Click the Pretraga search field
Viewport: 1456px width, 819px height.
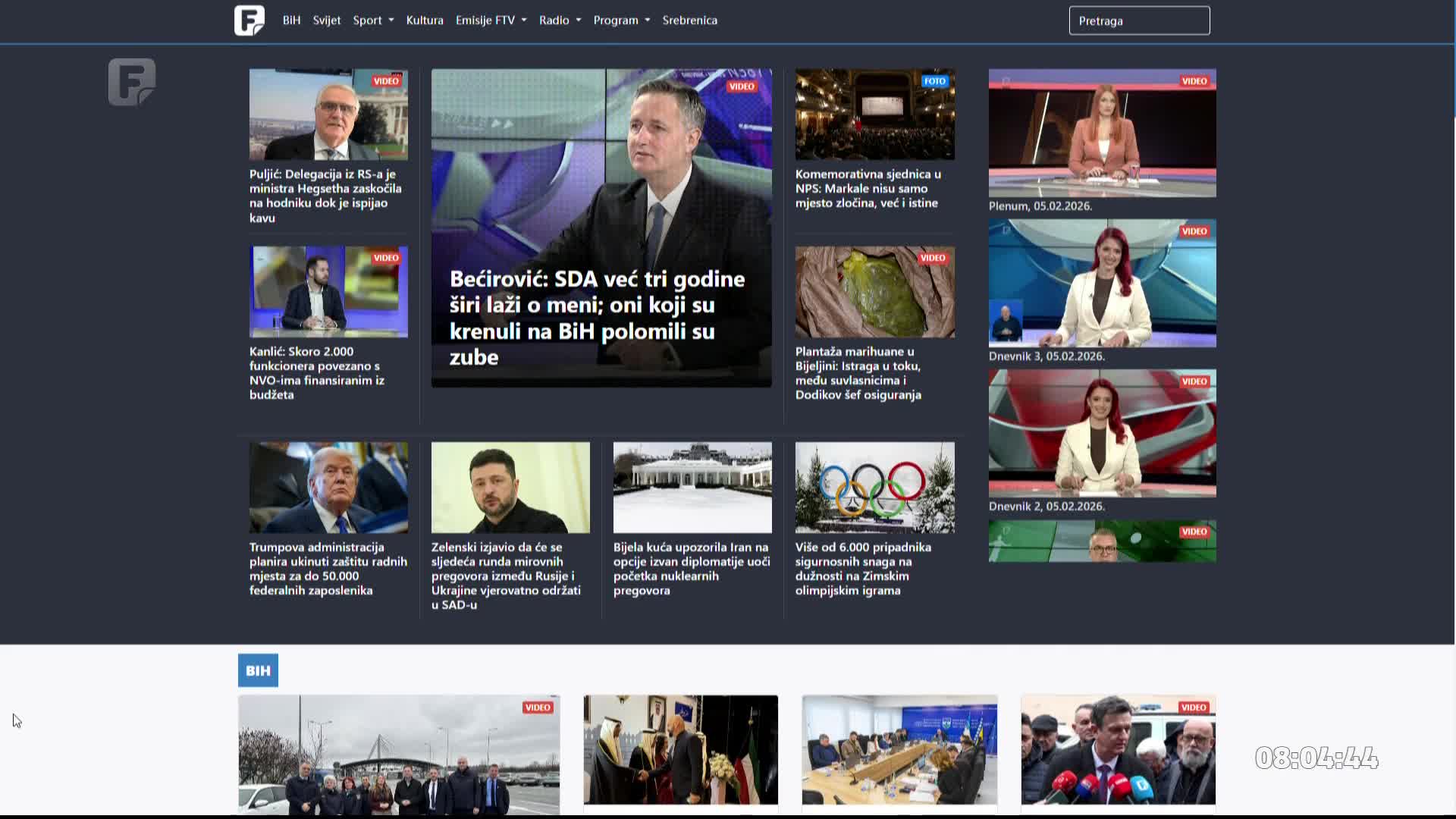(x=1139, y=21)
